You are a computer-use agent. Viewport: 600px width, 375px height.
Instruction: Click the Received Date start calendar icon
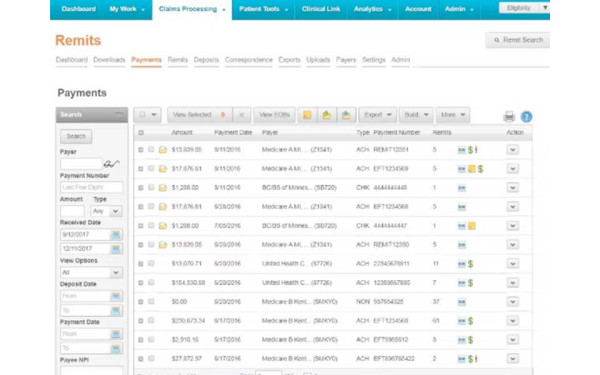pyautogui.click(x=116, y=235)
